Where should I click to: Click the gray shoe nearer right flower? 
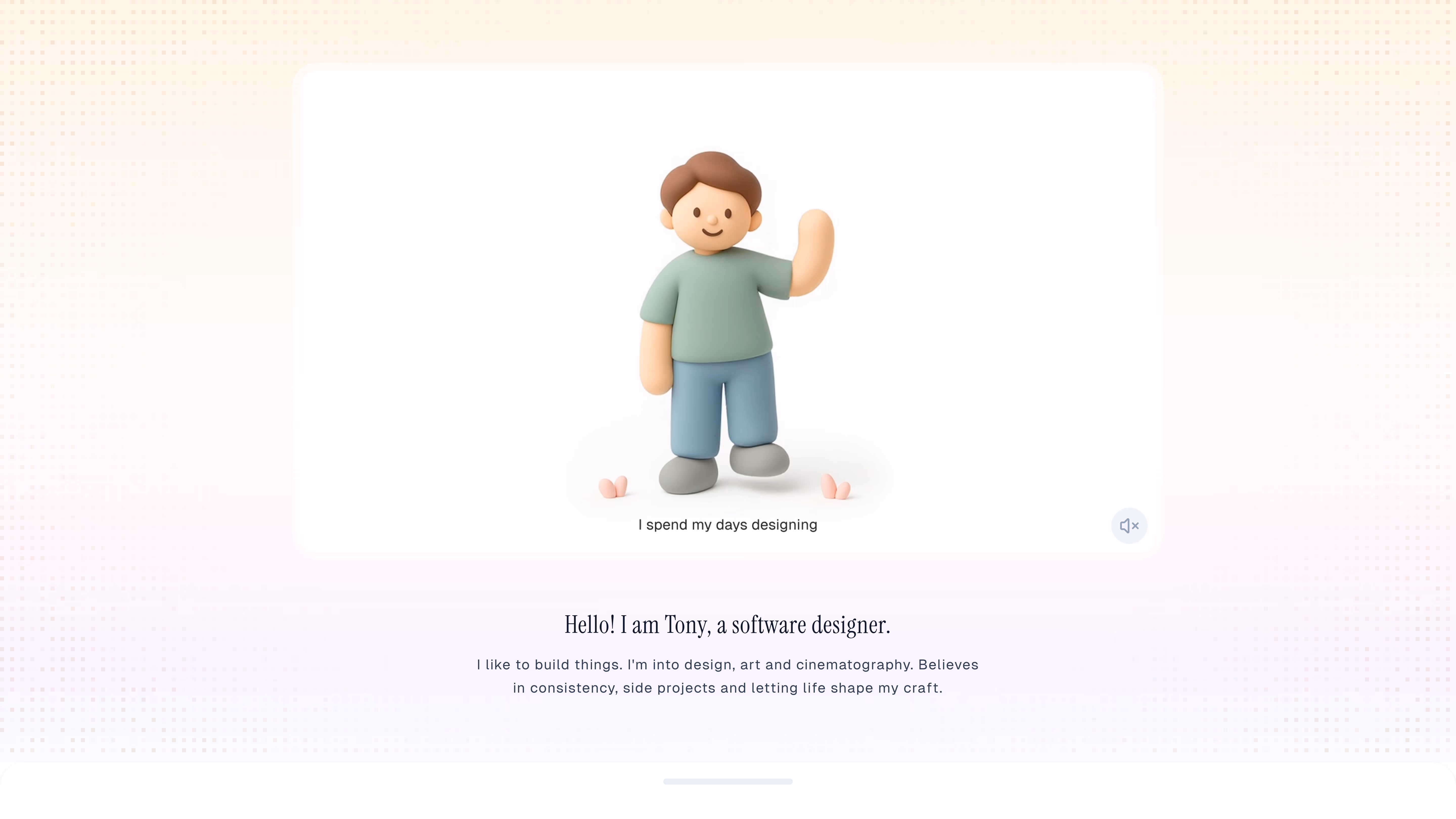click(759, 460)
